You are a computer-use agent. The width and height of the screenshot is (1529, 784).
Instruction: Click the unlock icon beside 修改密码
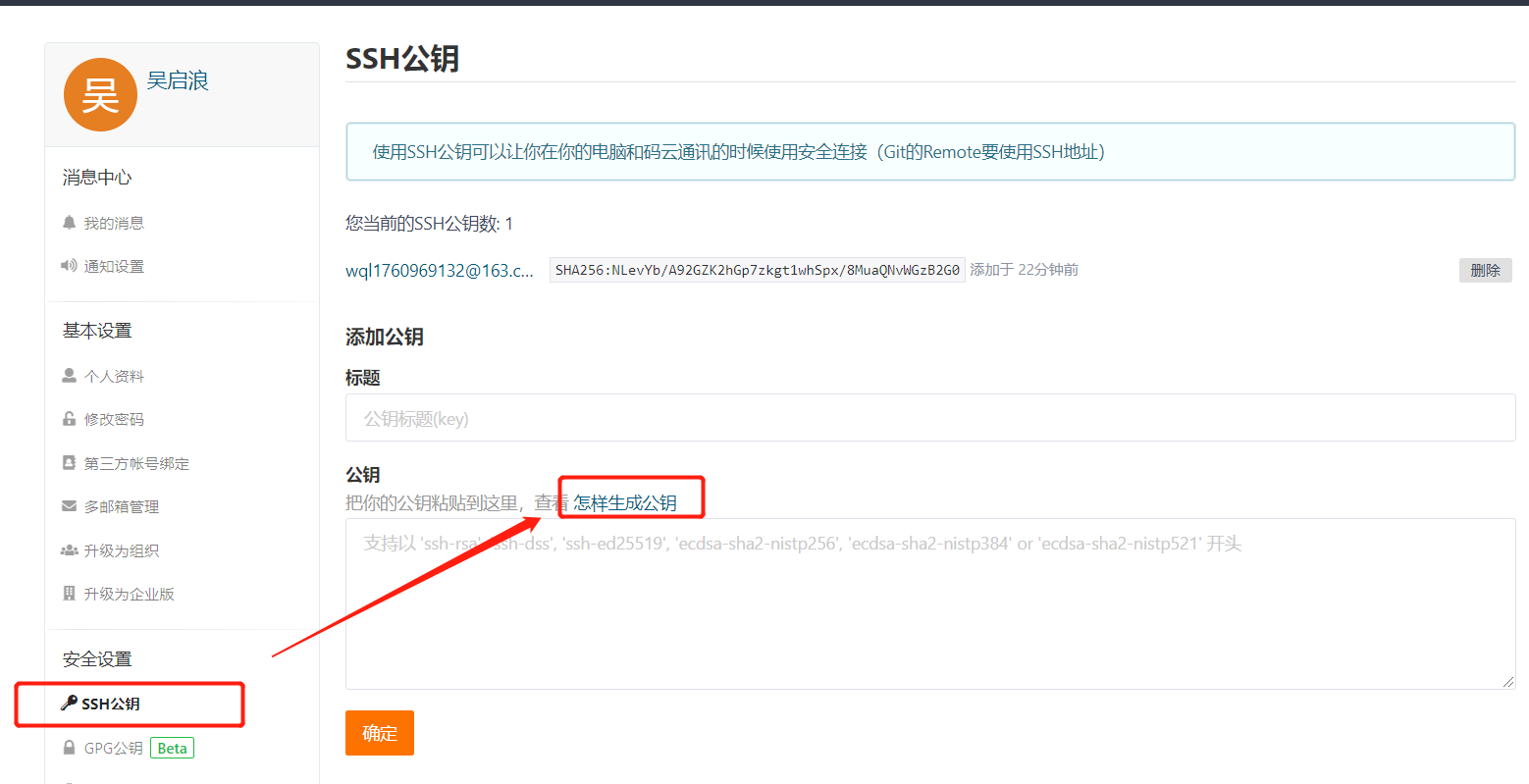(69, 419)
